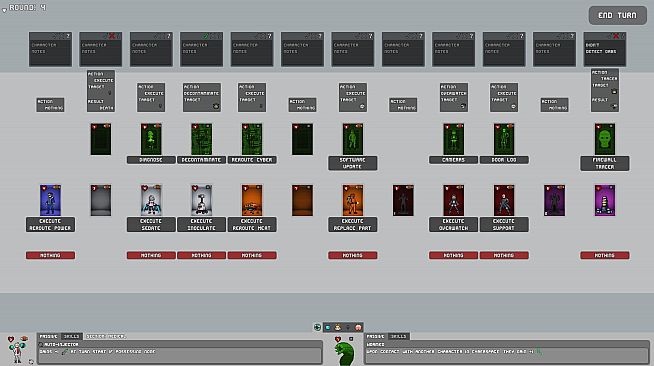Open the green Cameras cyber card
654x366 pixels.
(x=453, y=139)
